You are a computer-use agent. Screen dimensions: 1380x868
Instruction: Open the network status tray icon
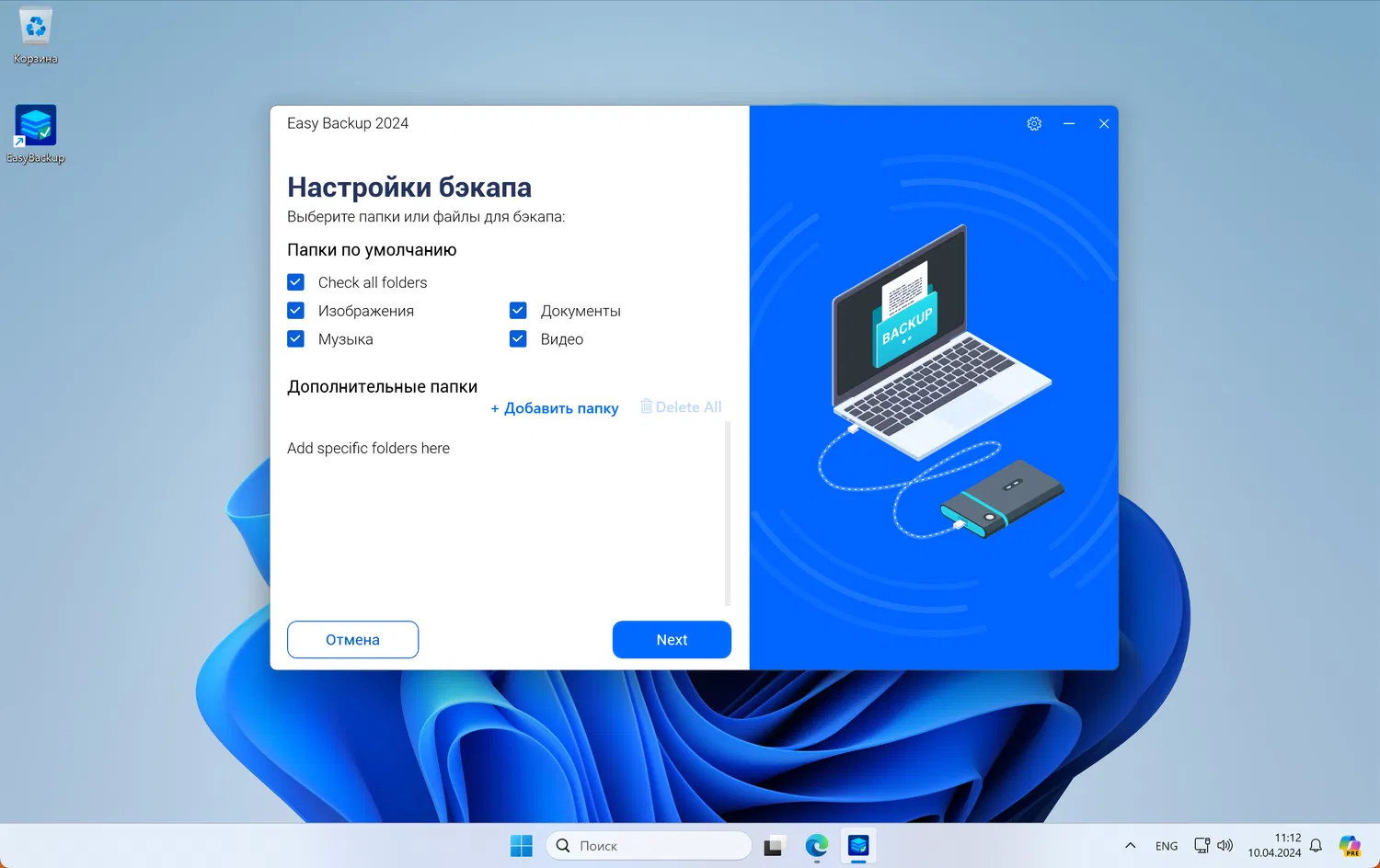(x=1202, y=845)
